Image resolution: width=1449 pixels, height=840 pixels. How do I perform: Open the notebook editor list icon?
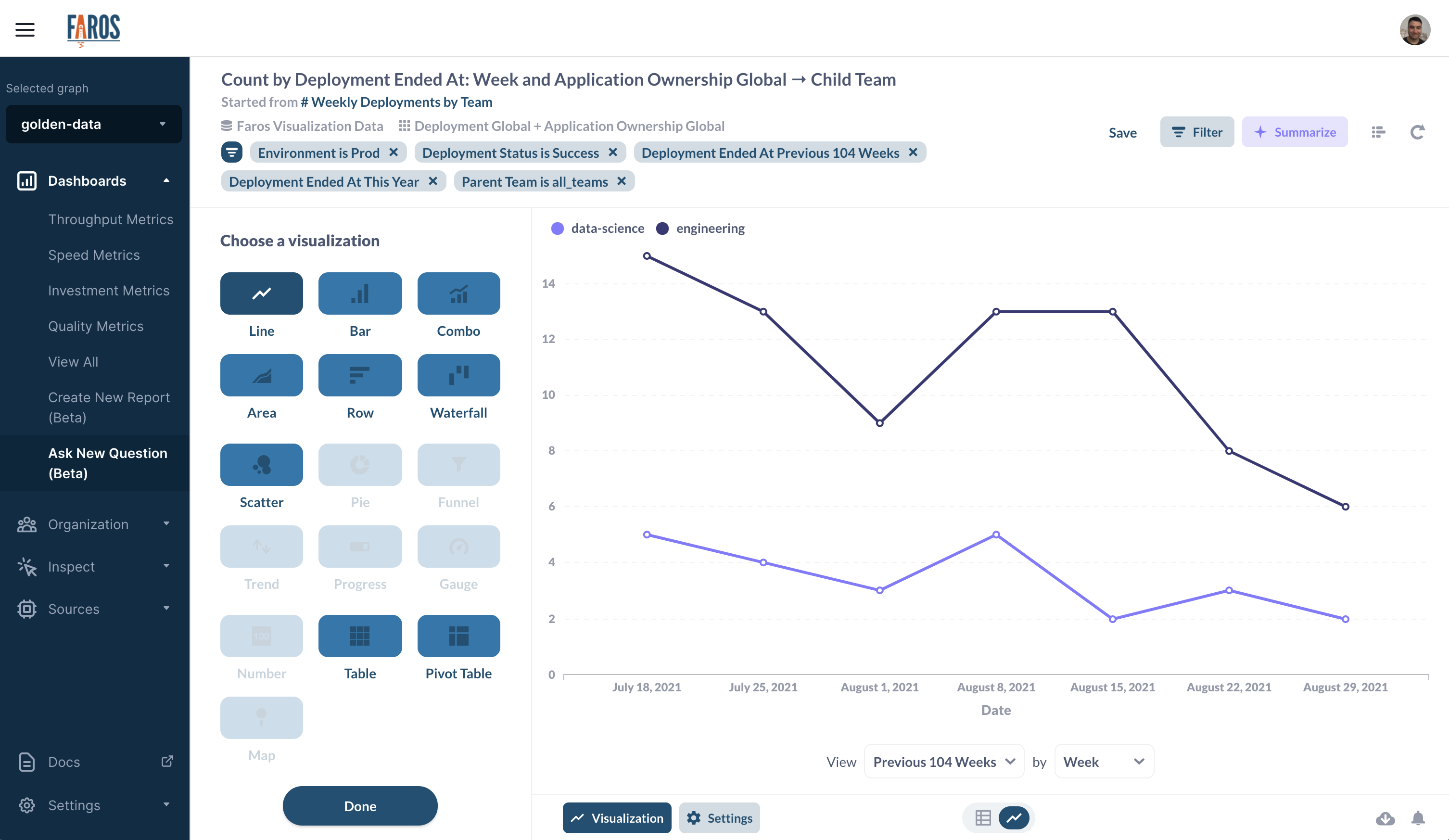point(1378,132)
